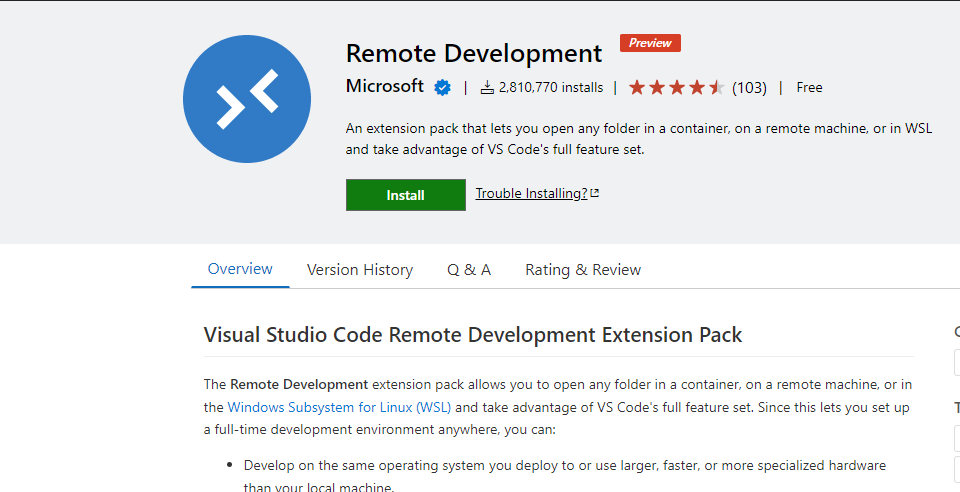This screenshot has height=492, width=960.
Task: Click the green Install button
Action: (405, 195)
